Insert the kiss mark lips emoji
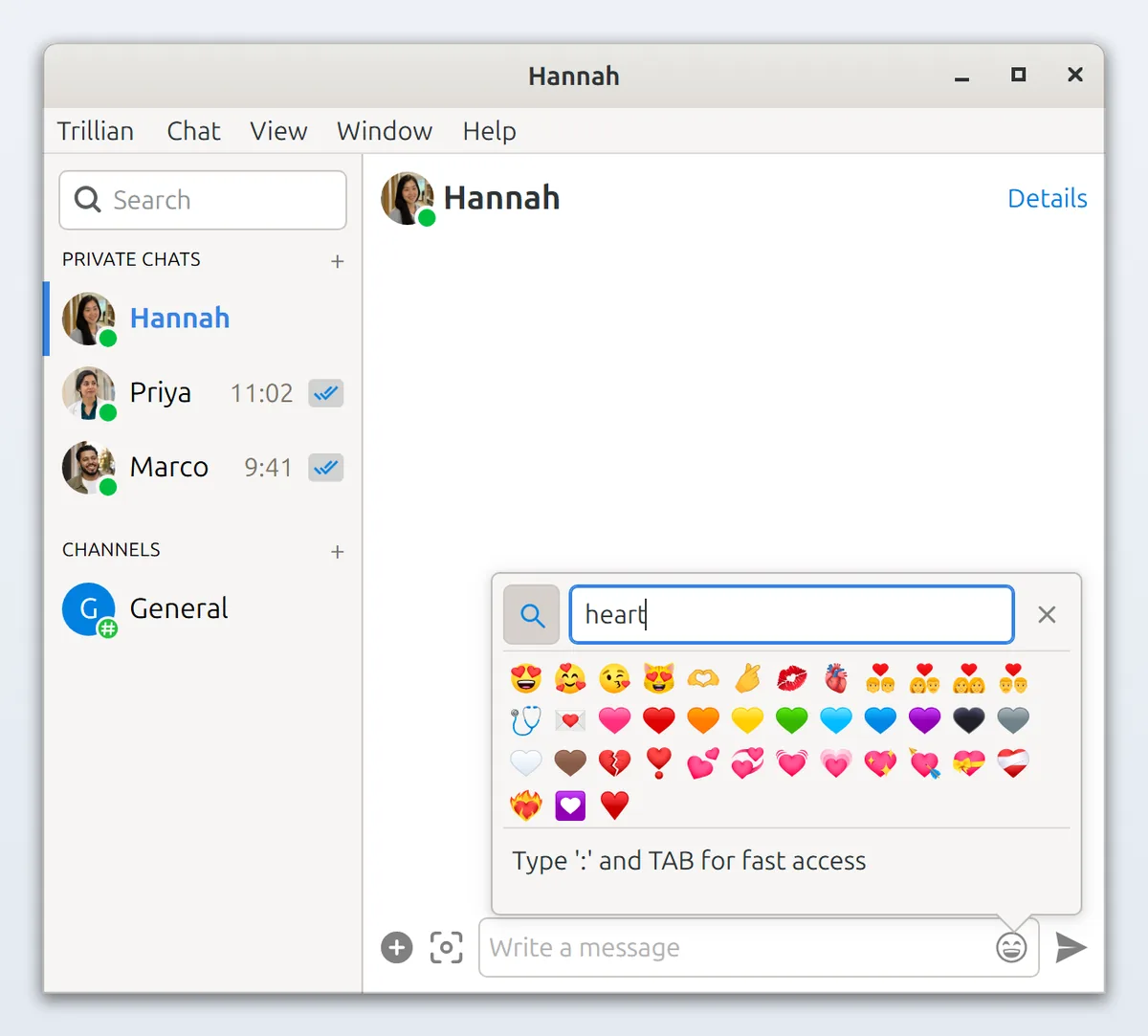 792,678
